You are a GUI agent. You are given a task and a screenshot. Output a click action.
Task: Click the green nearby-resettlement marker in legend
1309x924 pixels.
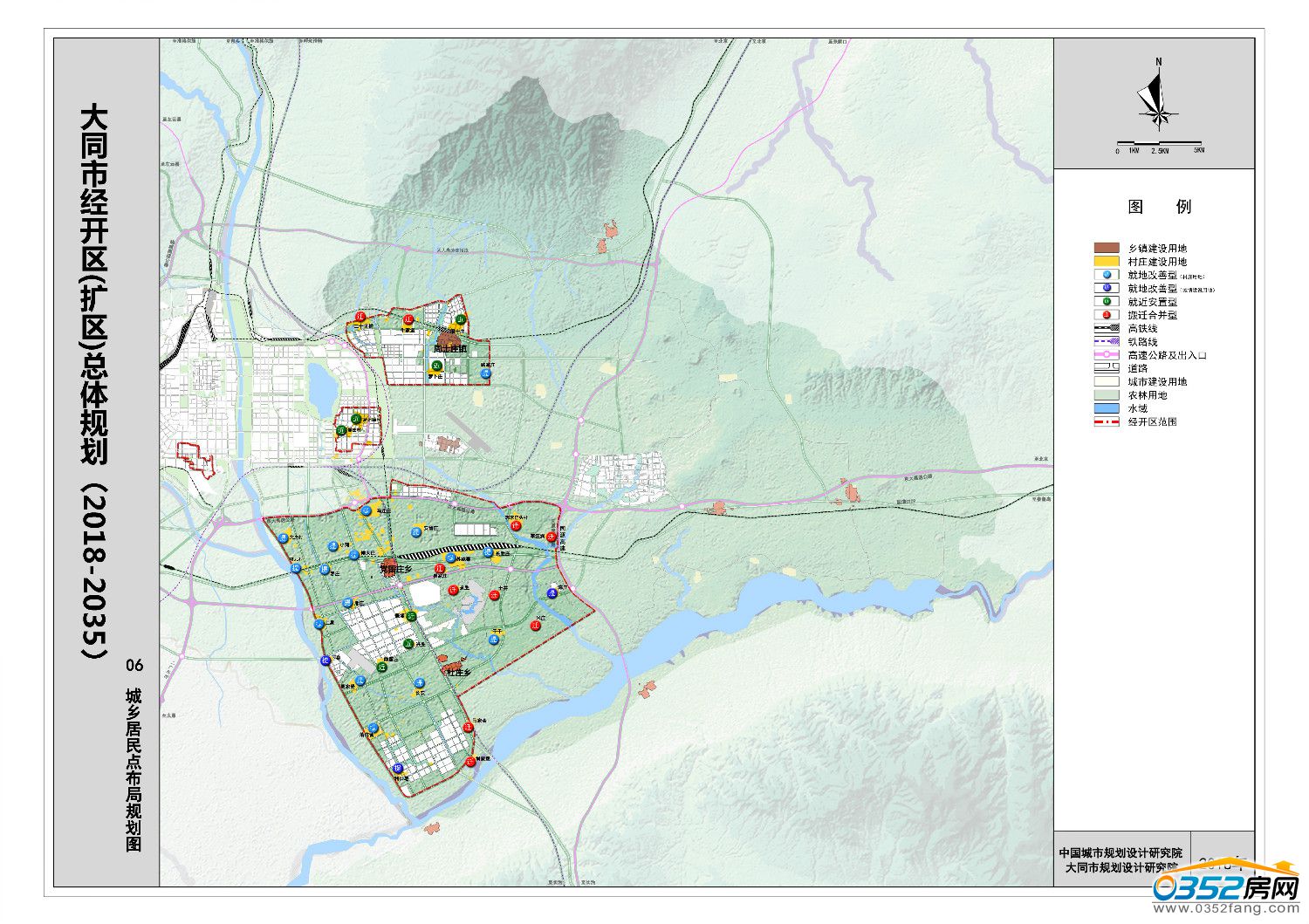(1107, 302)
